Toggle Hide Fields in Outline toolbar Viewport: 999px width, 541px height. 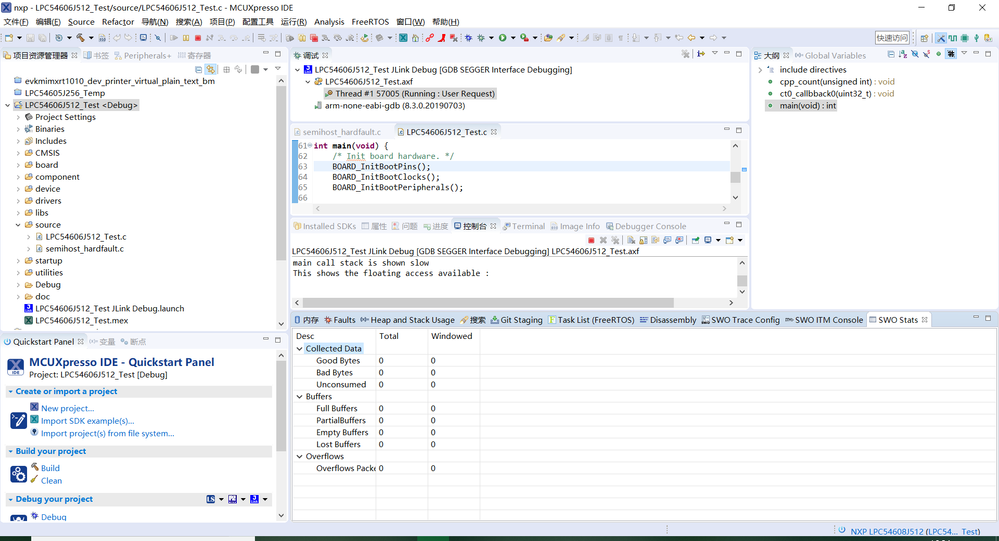click(x=915, y=54)
